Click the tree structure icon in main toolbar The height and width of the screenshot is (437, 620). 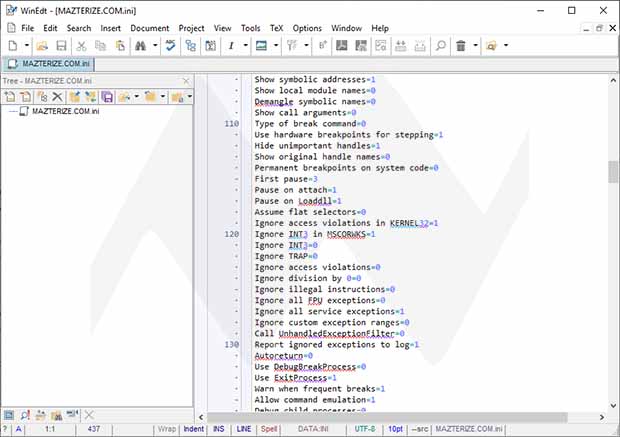(191, 45)
